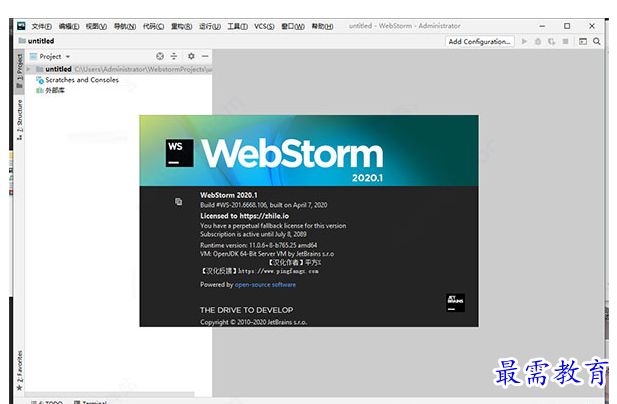Viewport: 617px width, 404px height.
Task: Click Run with Coverage icon
Action: (552, 41)
